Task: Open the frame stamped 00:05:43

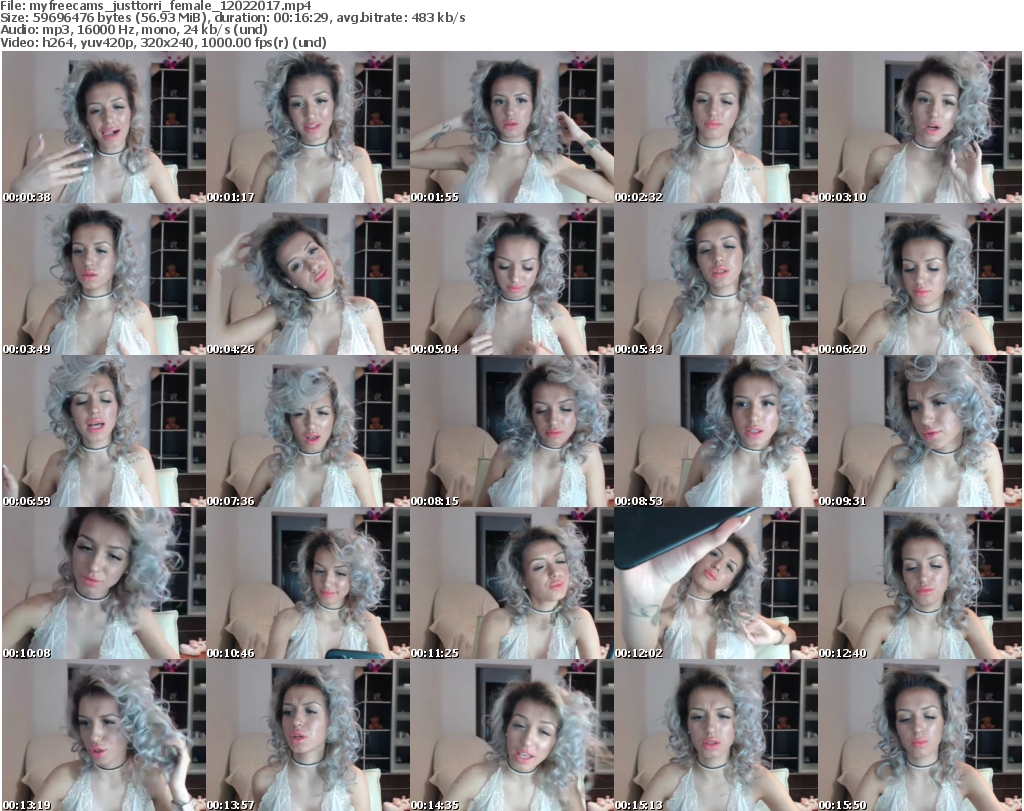Action: point(716,279)
